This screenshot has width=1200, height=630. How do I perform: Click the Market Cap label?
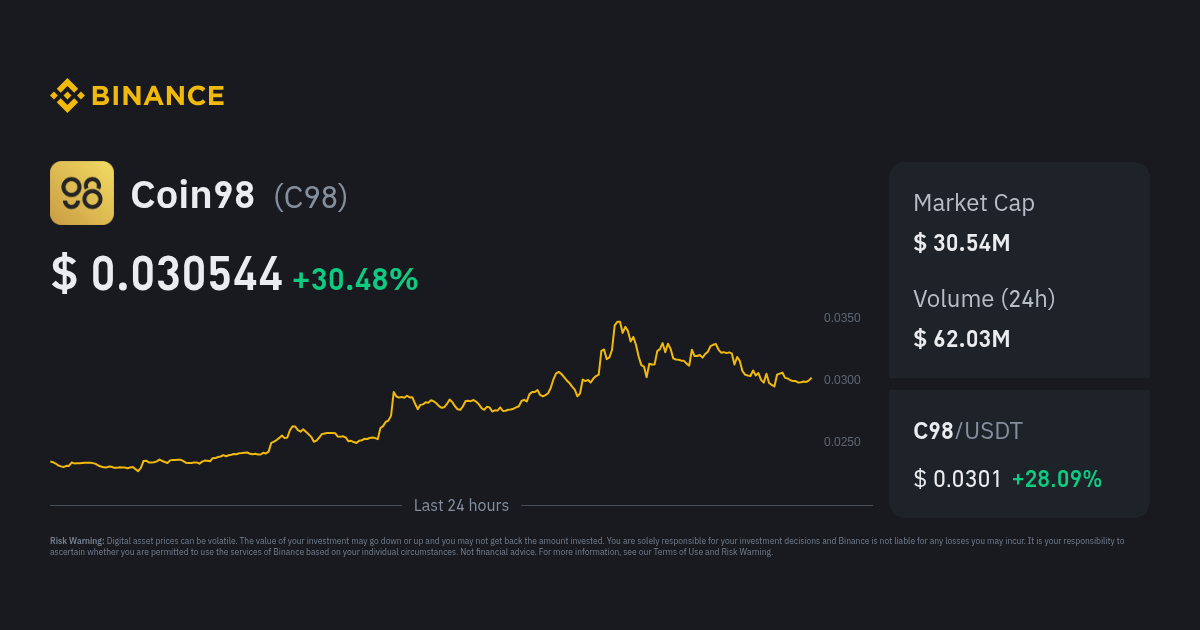(x=974, y=203)
